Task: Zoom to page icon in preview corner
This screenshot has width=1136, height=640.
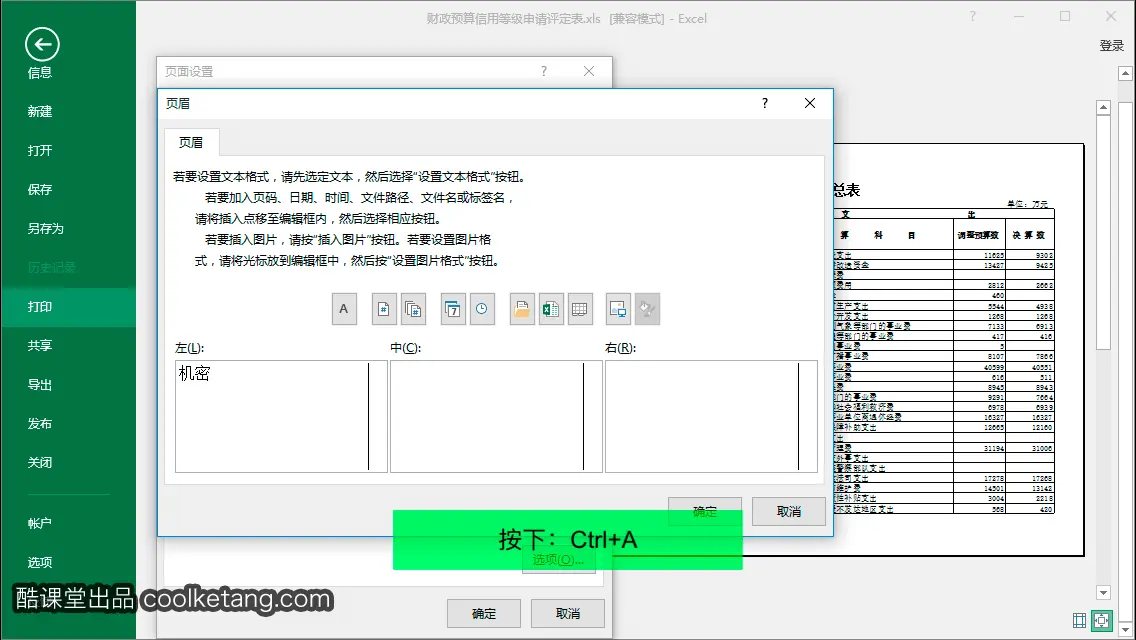Action: [1101, 620]
